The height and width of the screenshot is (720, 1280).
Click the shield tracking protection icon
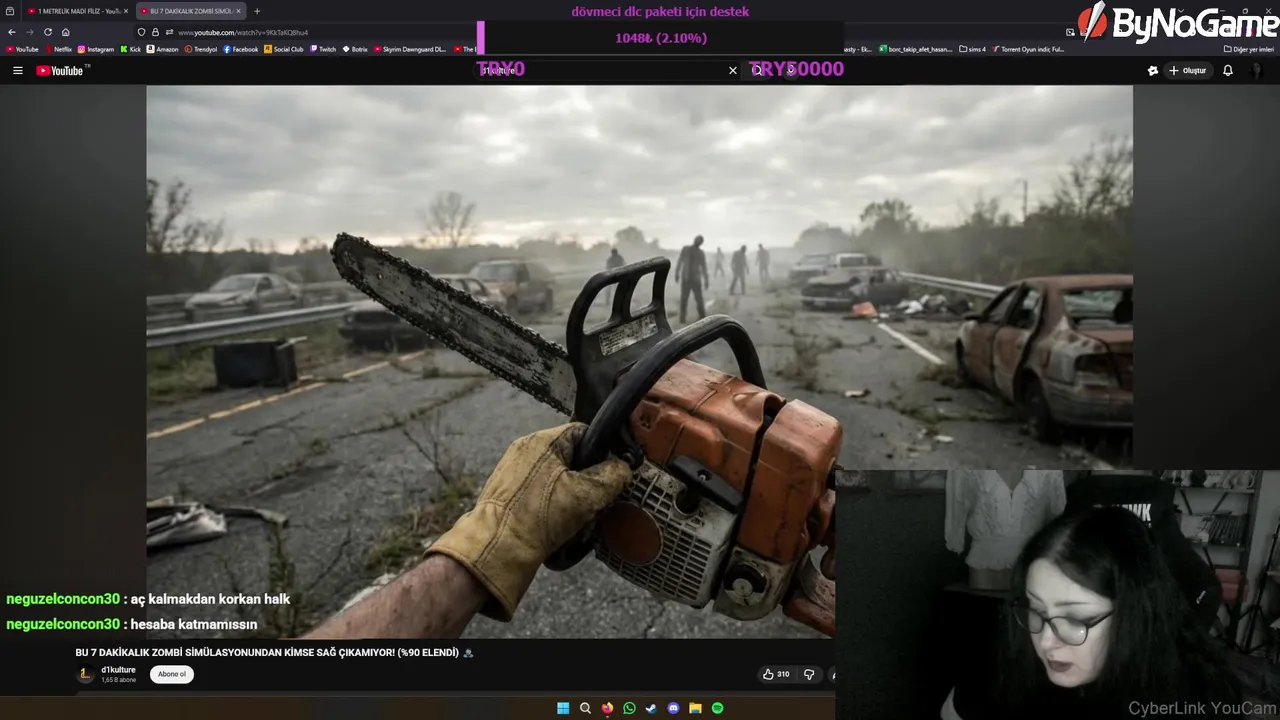point(142,32)
